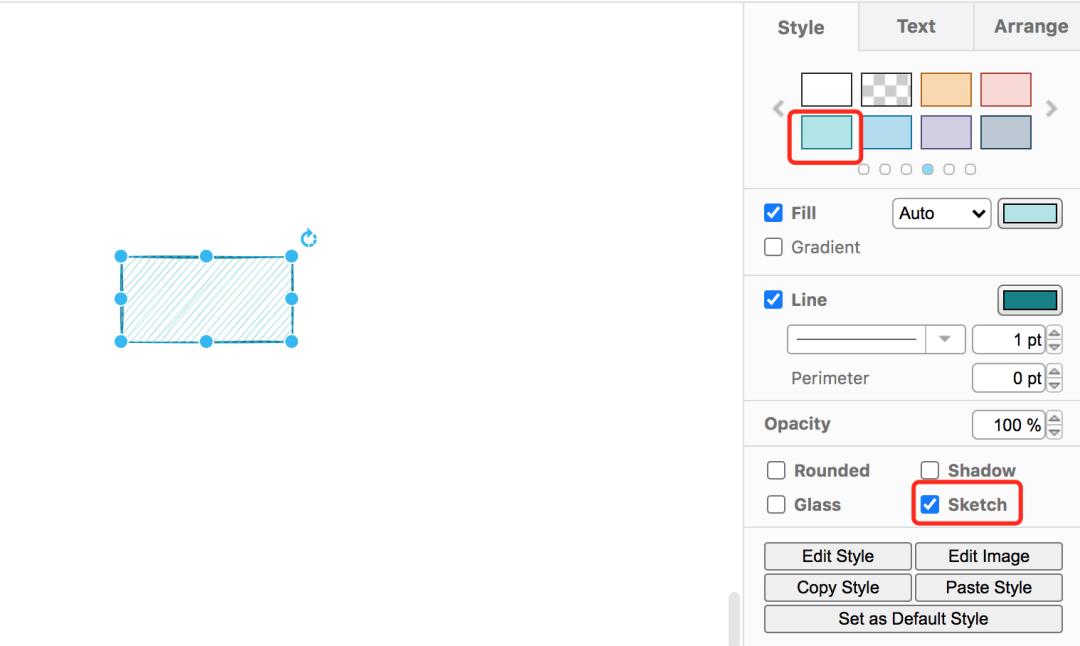1080x646 pixels.
Task: Click the rotate handle above the rectangle
Action: [x=309, y=238]
